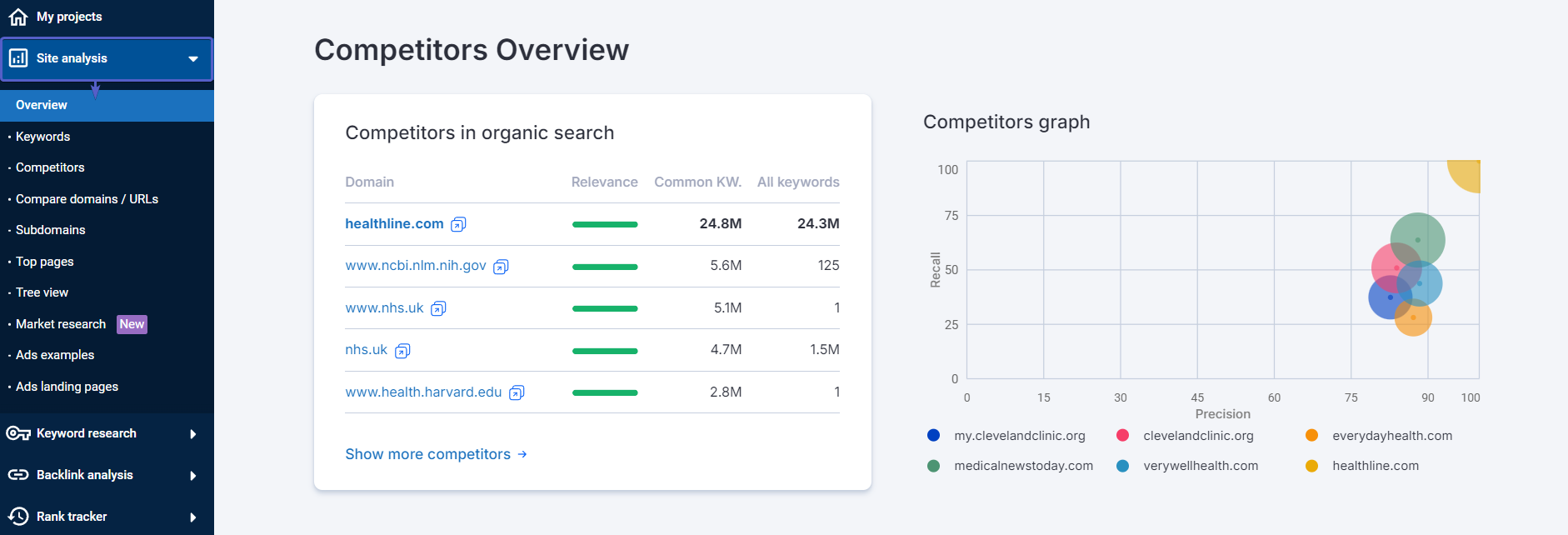Expand the Keyword research arrow
1568x535 pixels.
(x=193, y=434)
